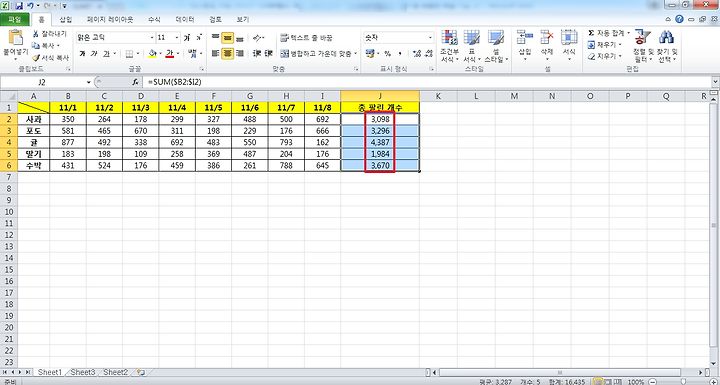The width and height of the screenshot is (720, 385).
Task: Open the Fill (채우기) dropdown
Action: coord(605,45)
